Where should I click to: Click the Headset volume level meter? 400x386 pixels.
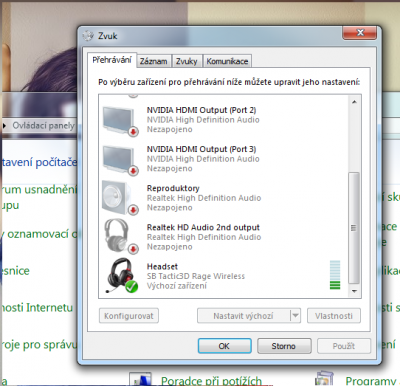pyautogui.click(x=335, y=275)
